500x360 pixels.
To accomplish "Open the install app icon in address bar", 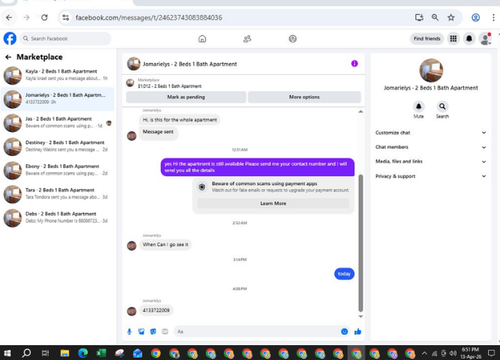I will pos(419,17).
